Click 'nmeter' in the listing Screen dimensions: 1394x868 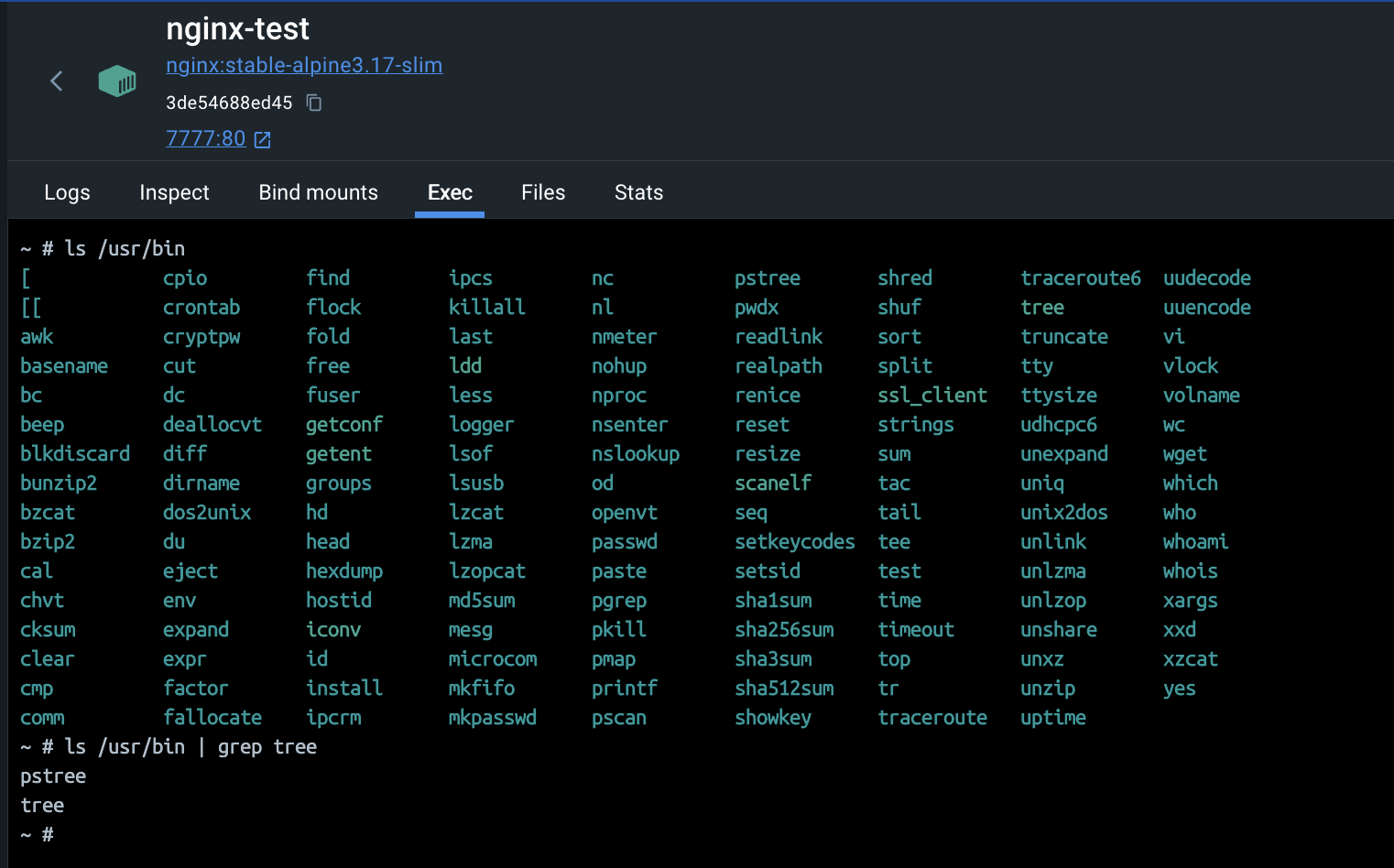click(x=625, y=337)
